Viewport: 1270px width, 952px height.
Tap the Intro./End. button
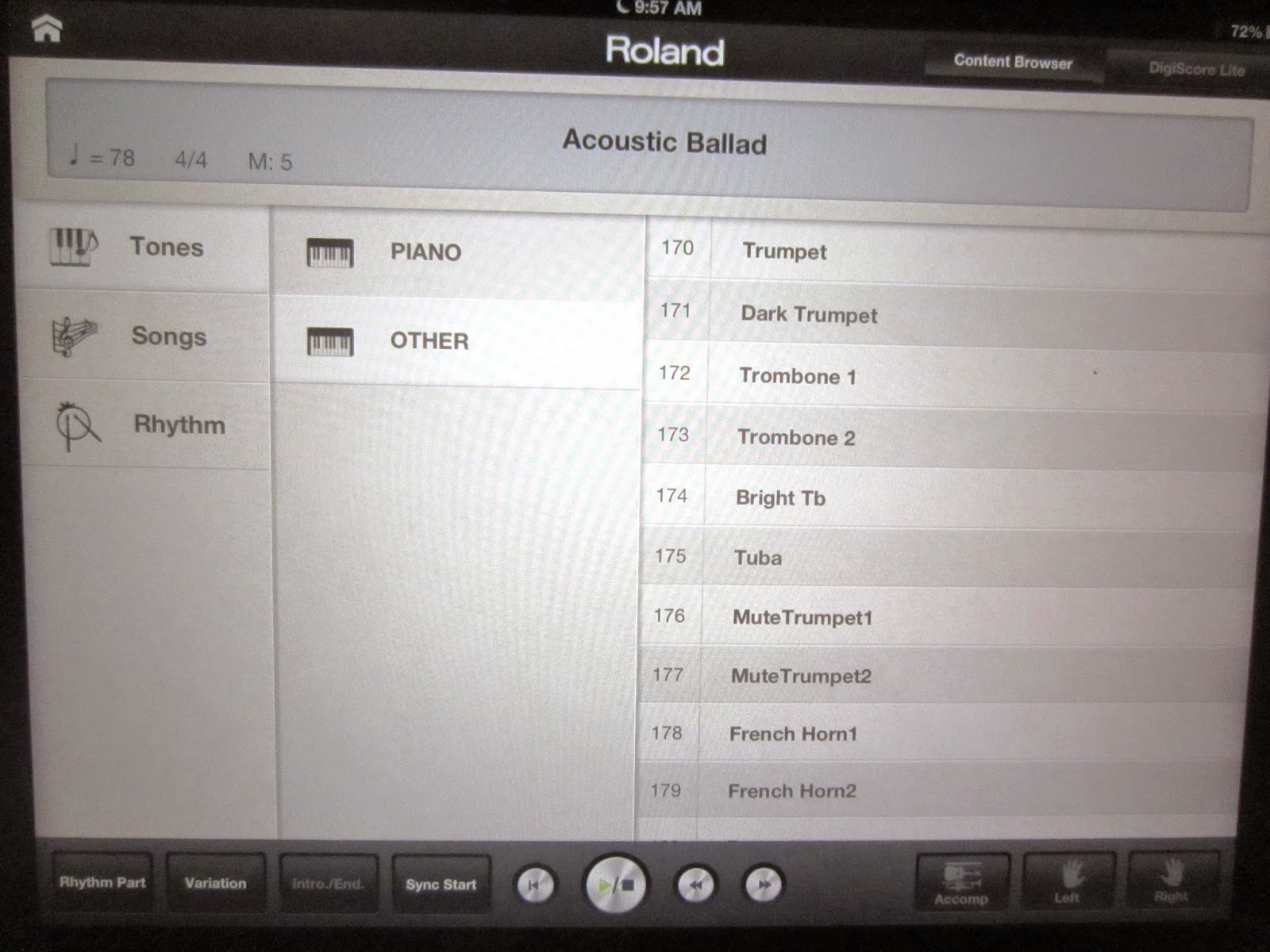pyautogui.click(x=328, y=884)
